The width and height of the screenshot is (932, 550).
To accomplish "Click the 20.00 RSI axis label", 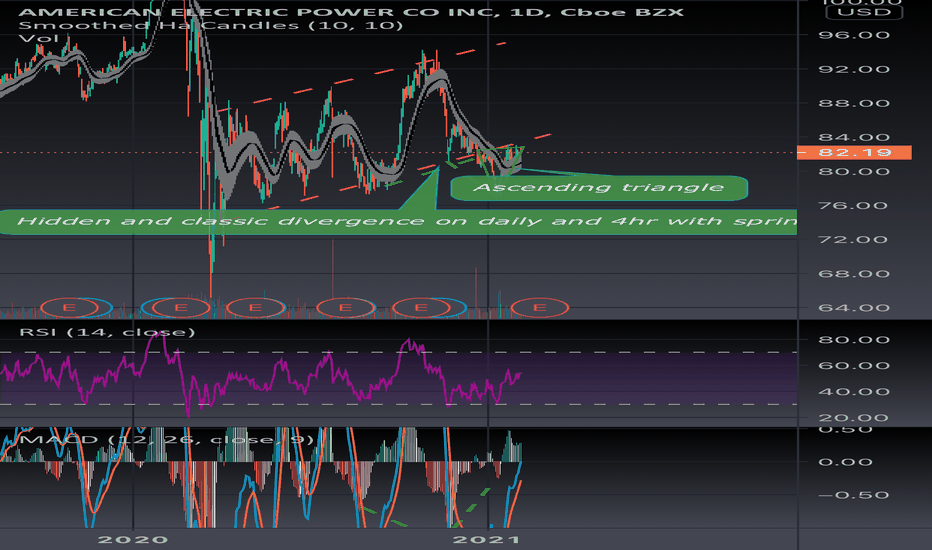I will point(854,418).
